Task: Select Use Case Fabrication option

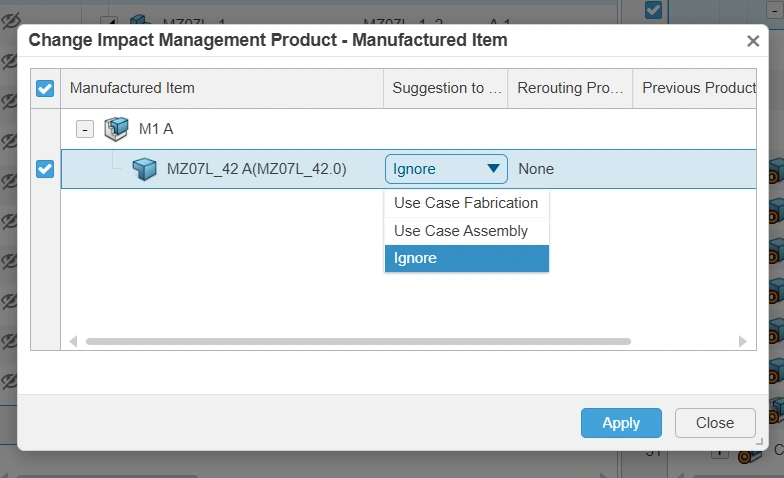Action: 466,203
